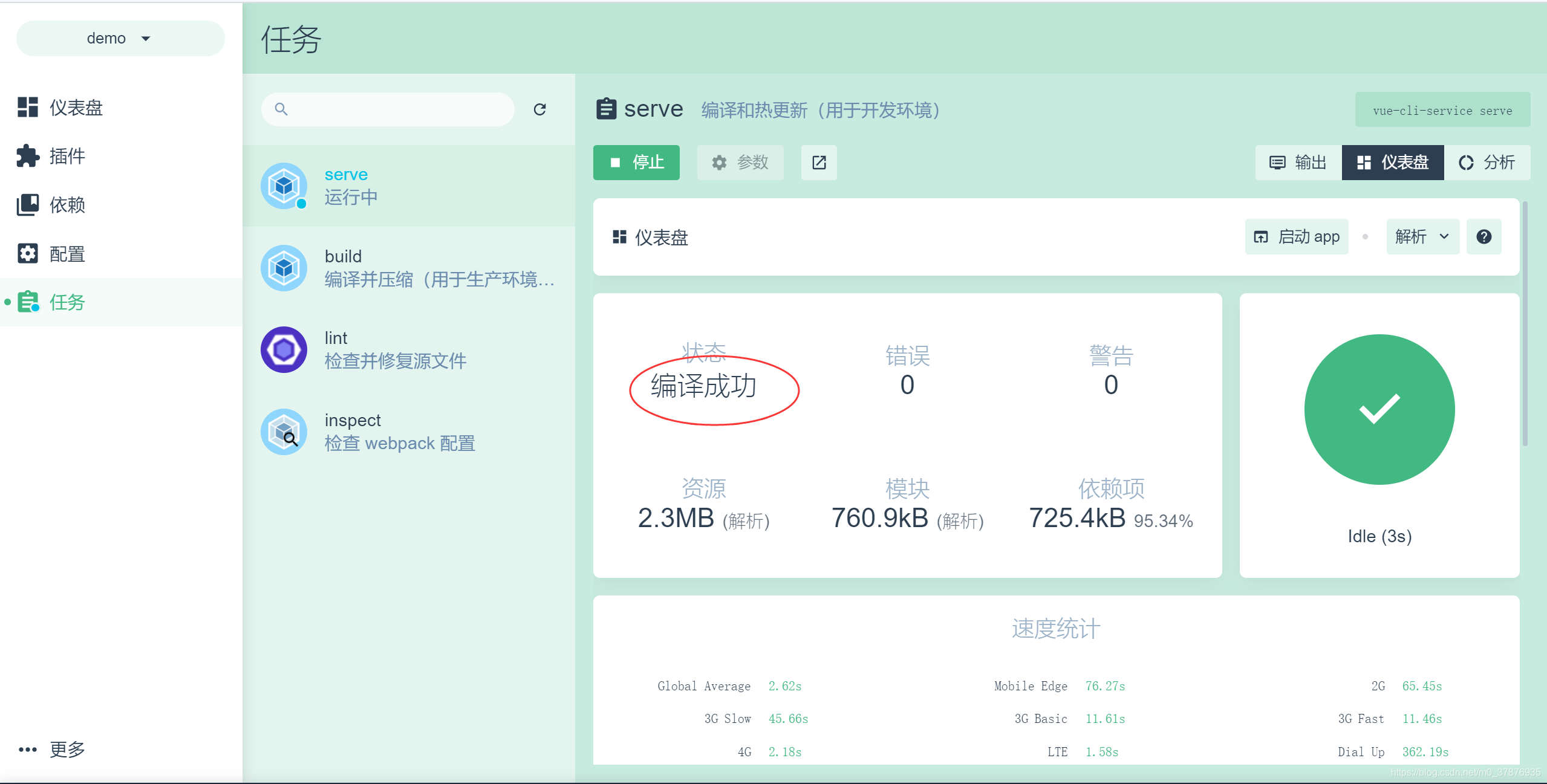Click the LTE 1.58s value
The image size is (1547, 784).
(1102, 752)
